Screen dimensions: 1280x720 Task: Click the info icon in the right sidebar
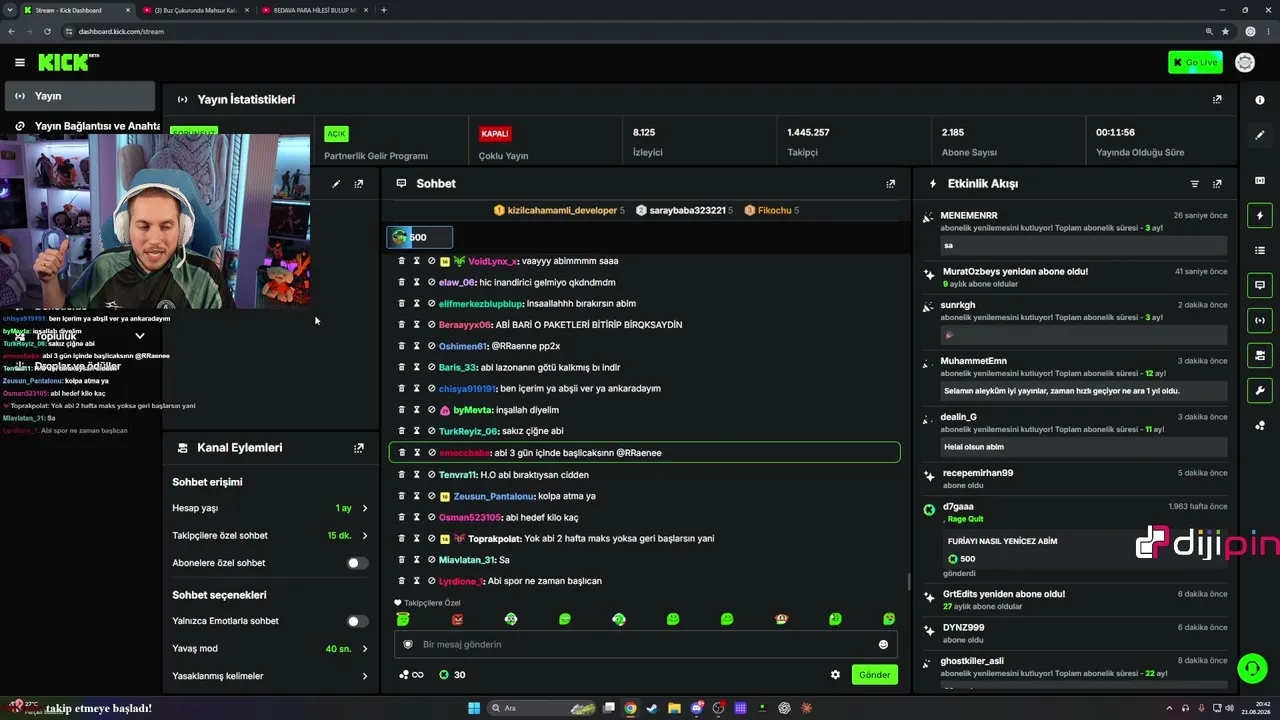[x=1260, y=100]
